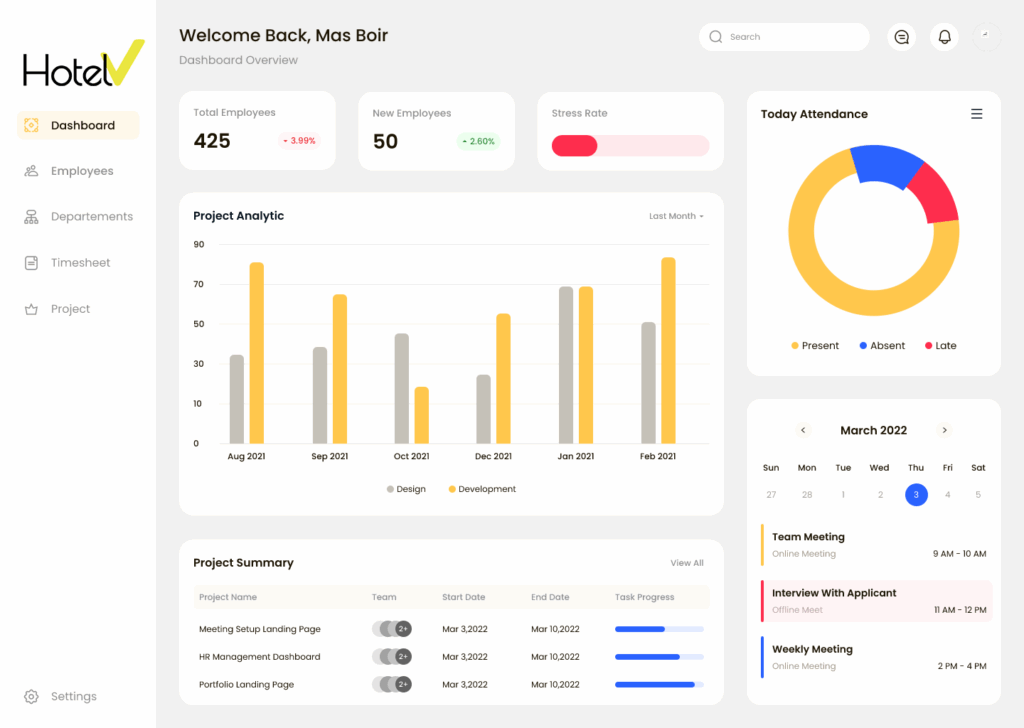
Task: Select the Dashboard menu item
Action: pyautogui.click(x=78, y=125)
